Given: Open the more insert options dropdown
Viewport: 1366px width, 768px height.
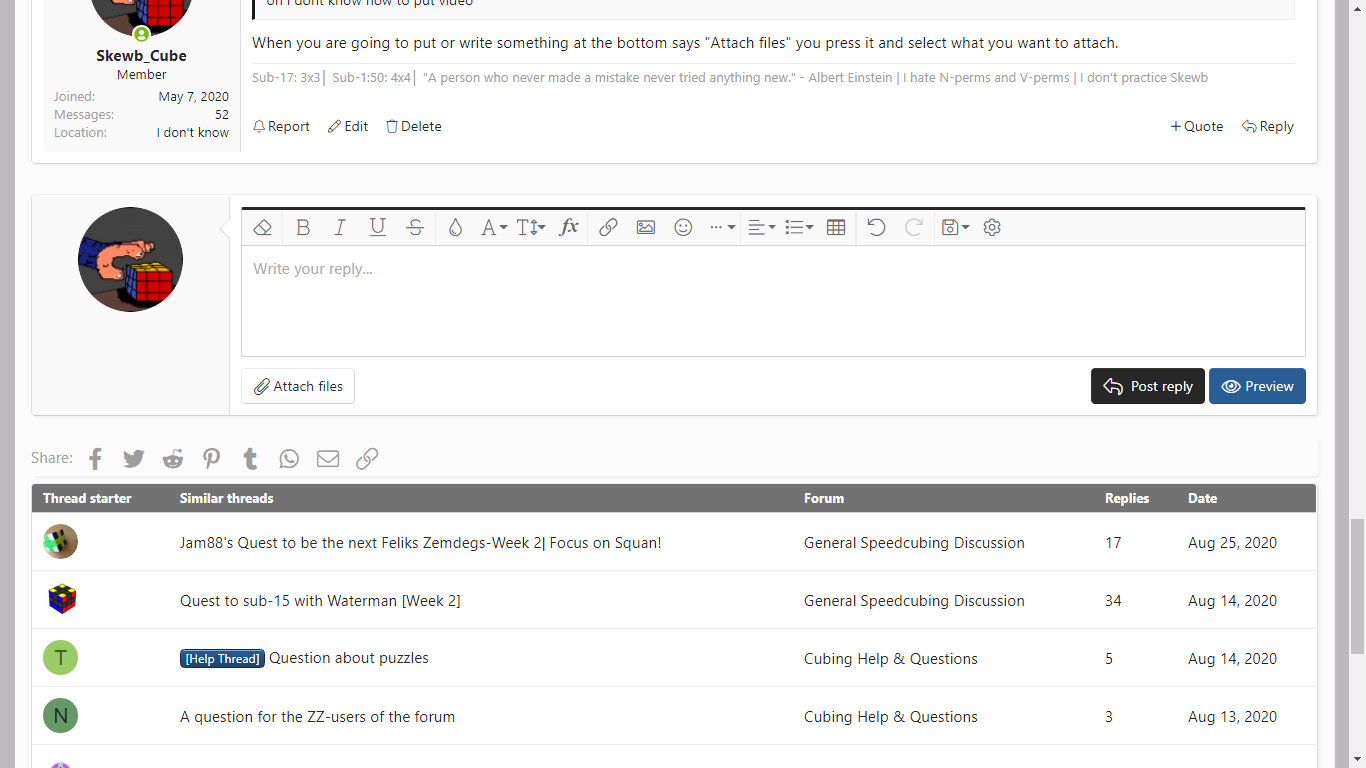Looking at the screenshot, I should pyautogui.click(x=722, y=227).
